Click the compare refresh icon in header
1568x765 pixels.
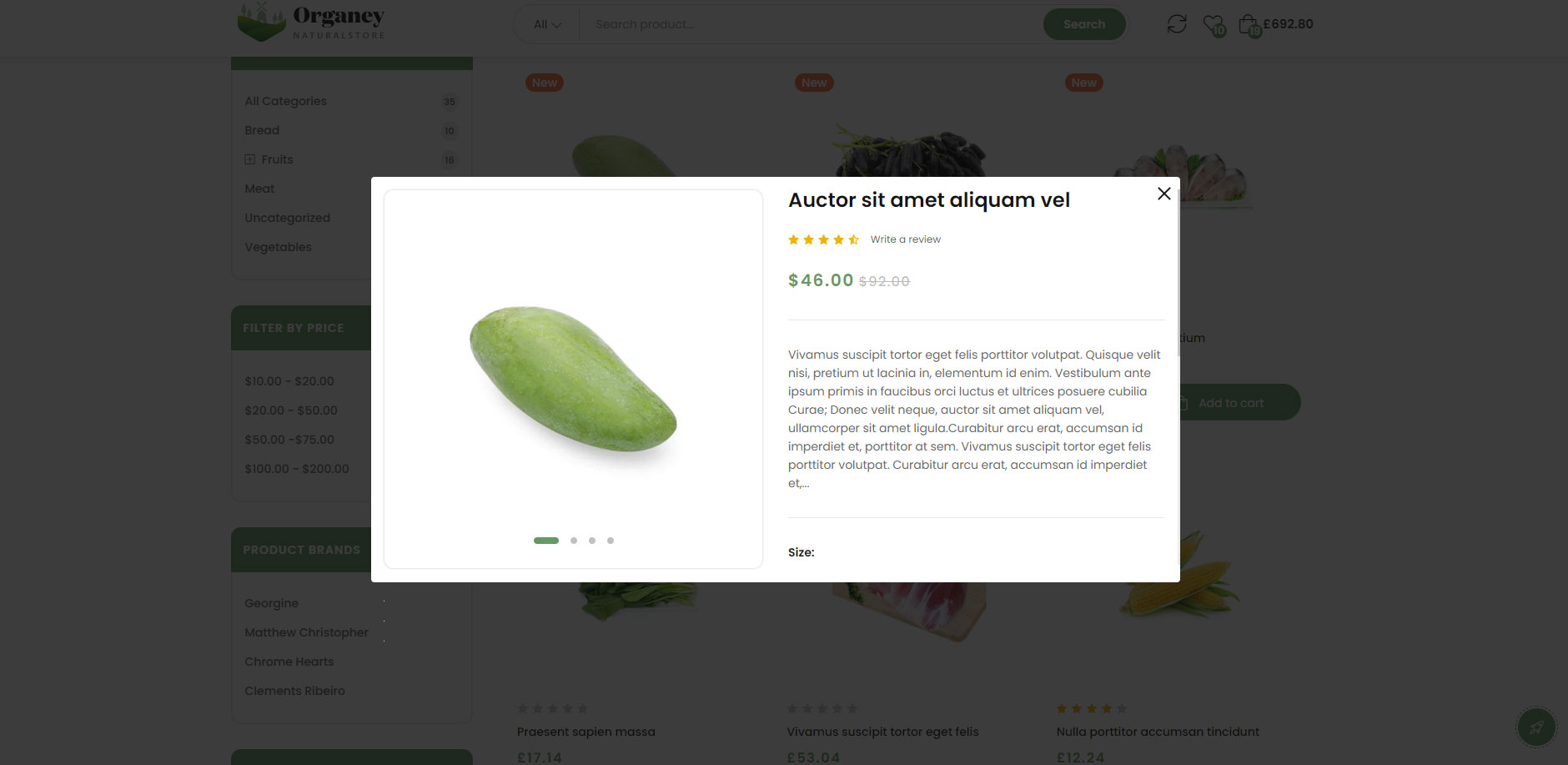tap(1177, 24)
